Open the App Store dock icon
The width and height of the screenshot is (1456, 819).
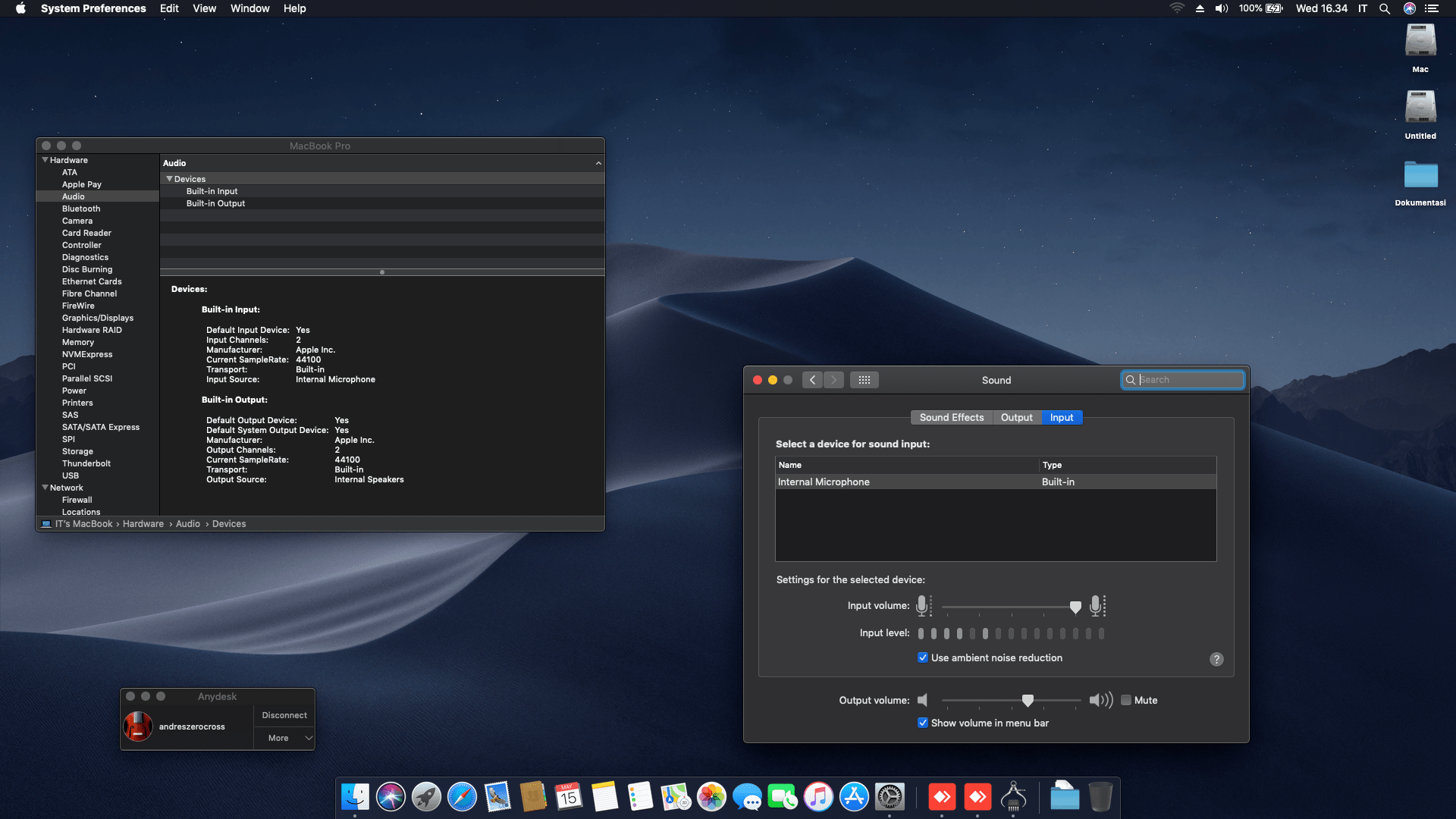[x=854, y=797]
